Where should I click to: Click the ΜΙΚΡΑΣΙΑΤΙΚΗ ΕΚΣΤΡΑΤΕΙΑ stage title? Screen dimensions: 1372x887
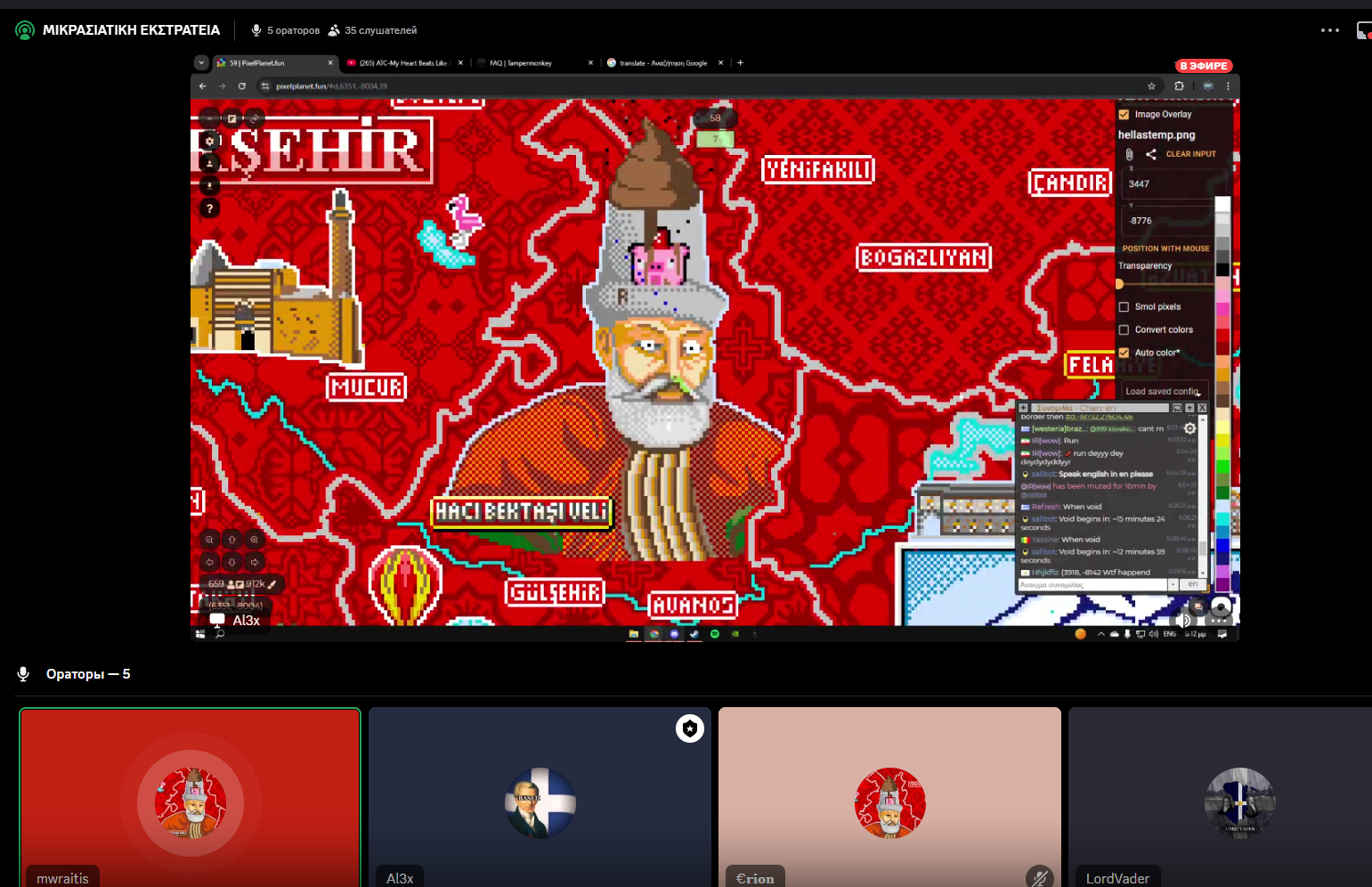click(131, 30)
